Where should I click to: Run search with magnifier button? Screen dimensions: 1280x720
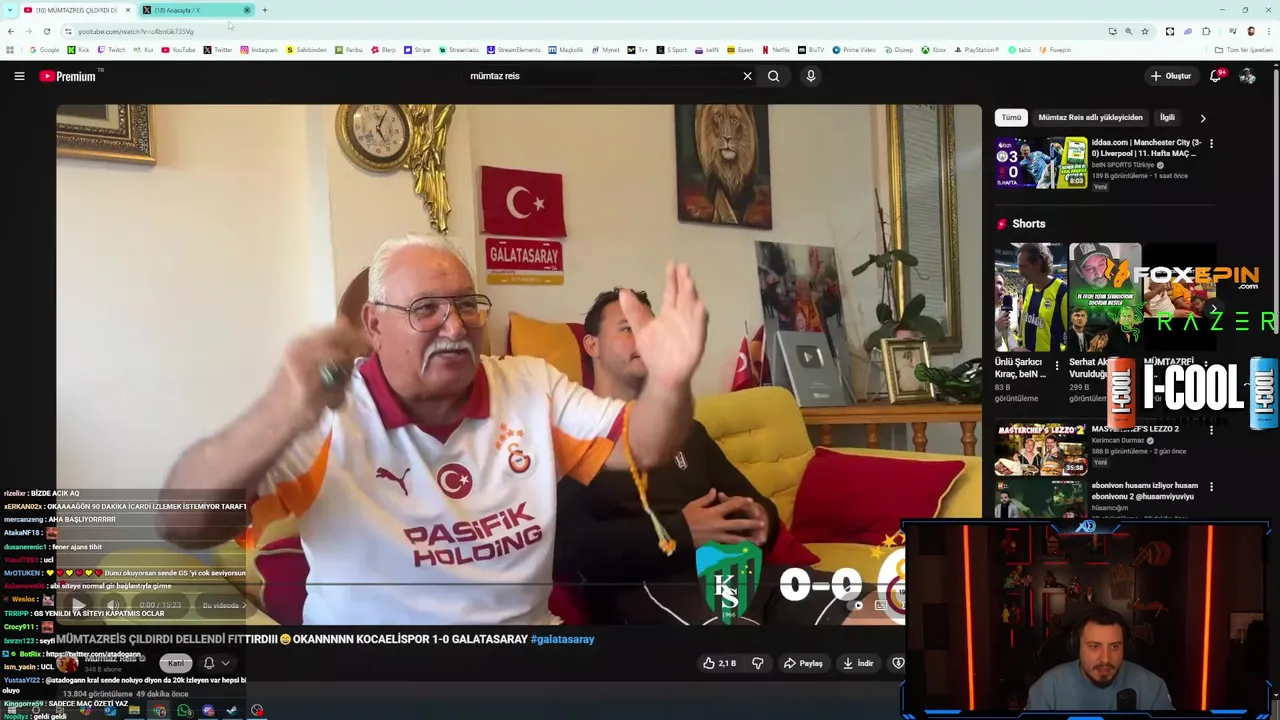click(x=773, y=76)
